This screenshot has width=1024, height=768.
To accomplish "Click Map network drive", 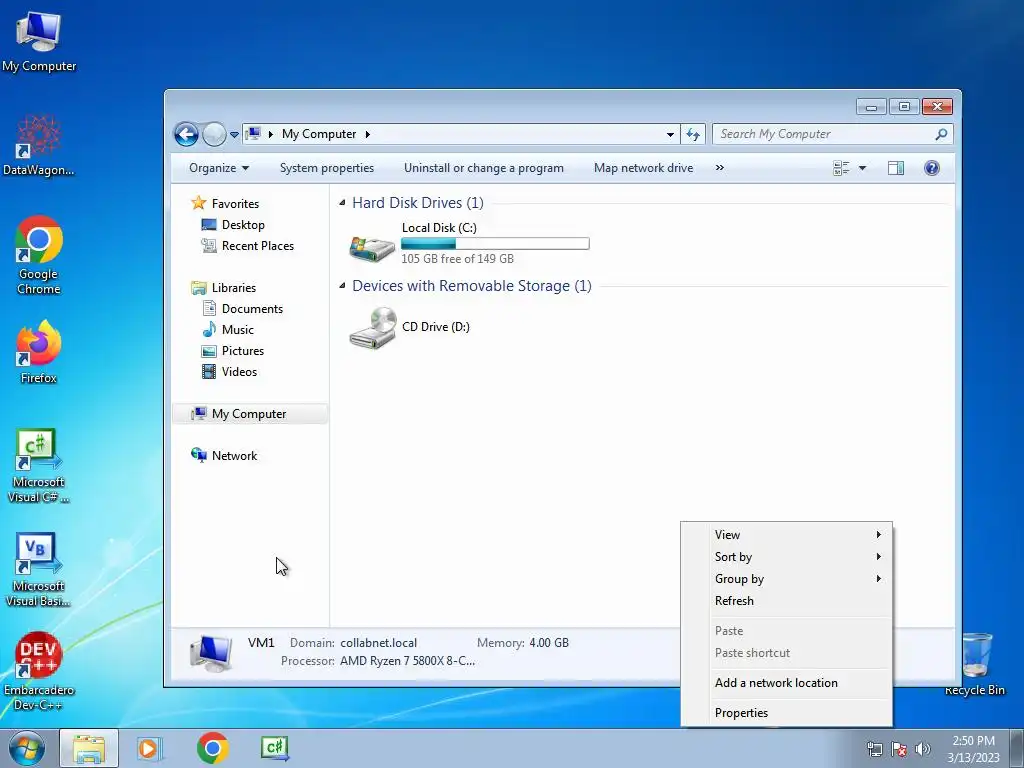I will [643, 168].
